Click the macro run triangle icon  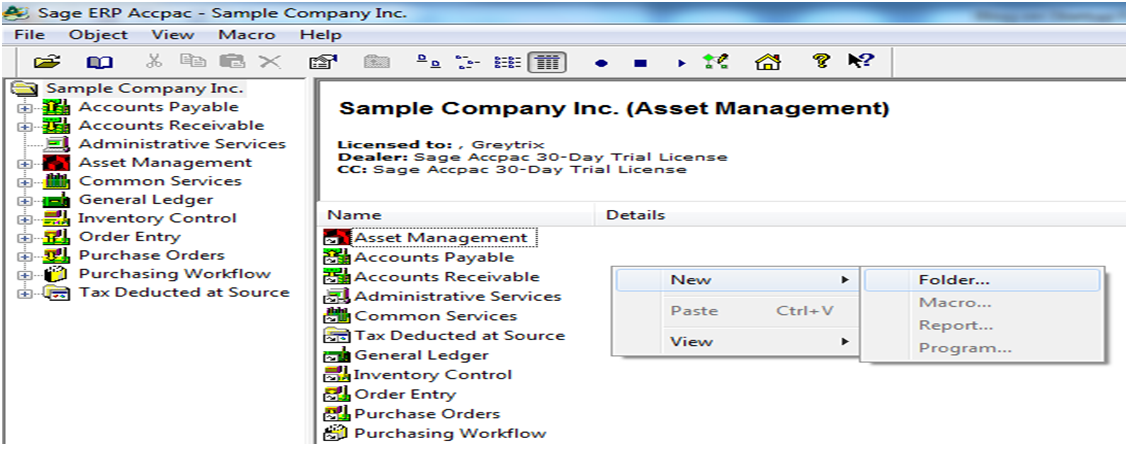[x=682, y=63]
